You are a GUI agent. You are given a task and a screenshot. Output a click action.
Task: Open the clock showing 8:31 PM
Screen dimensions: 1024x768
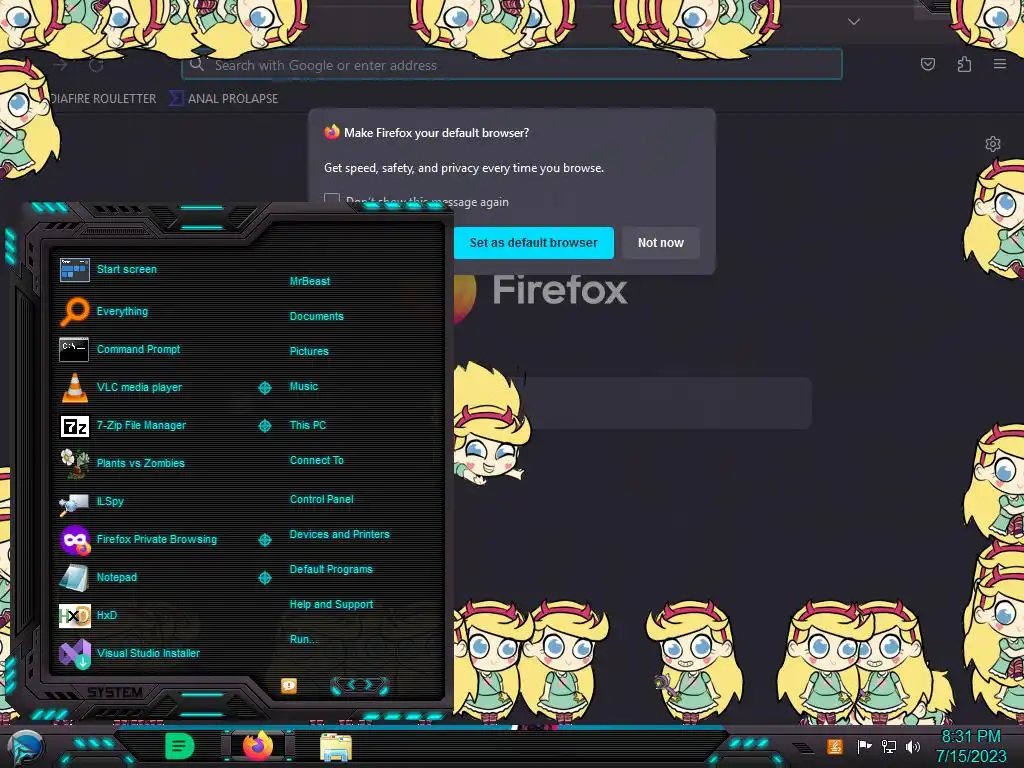click(x=971, y=746)
